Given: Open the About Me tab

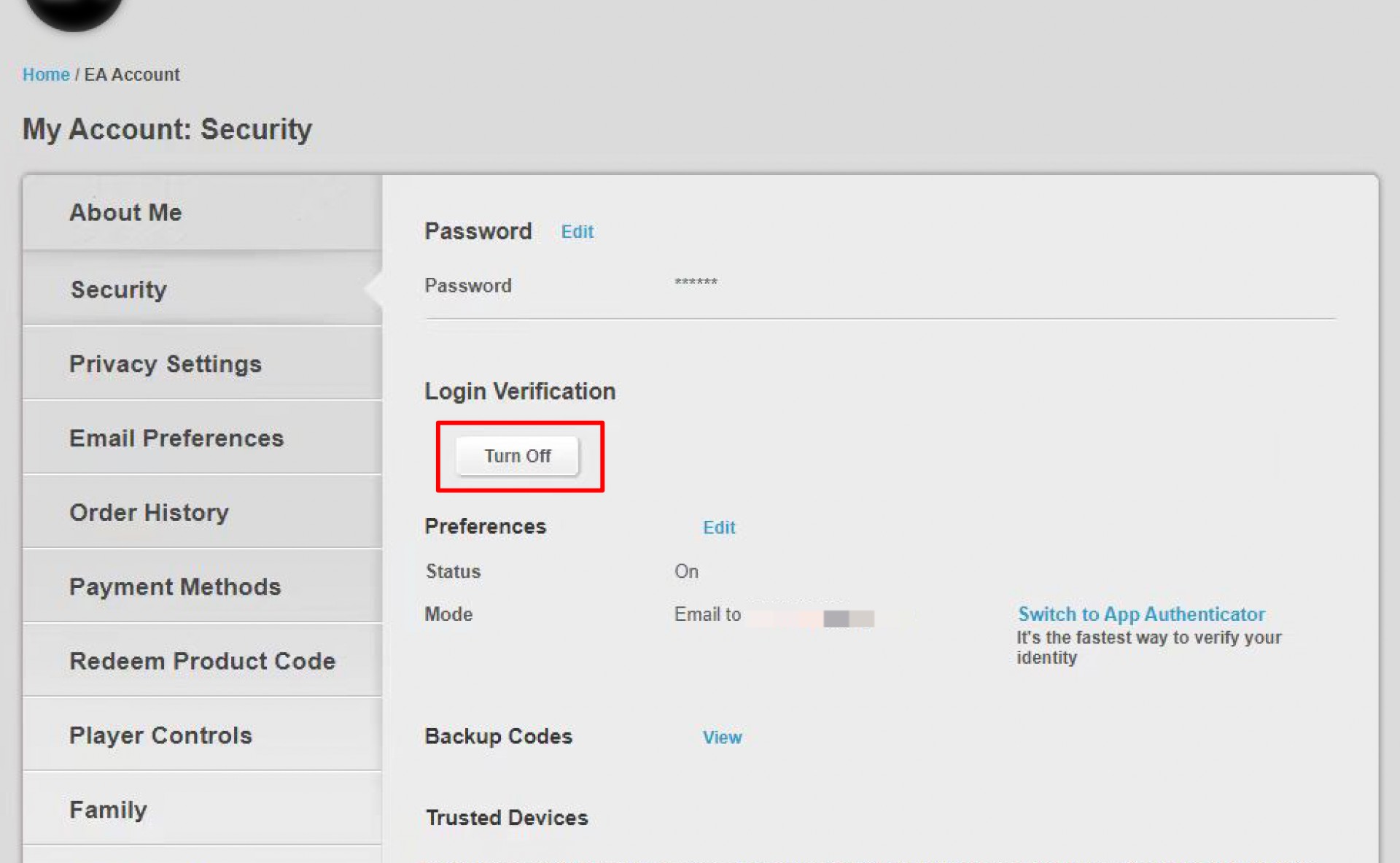Looking at the screenshot, I should (202, 213).
